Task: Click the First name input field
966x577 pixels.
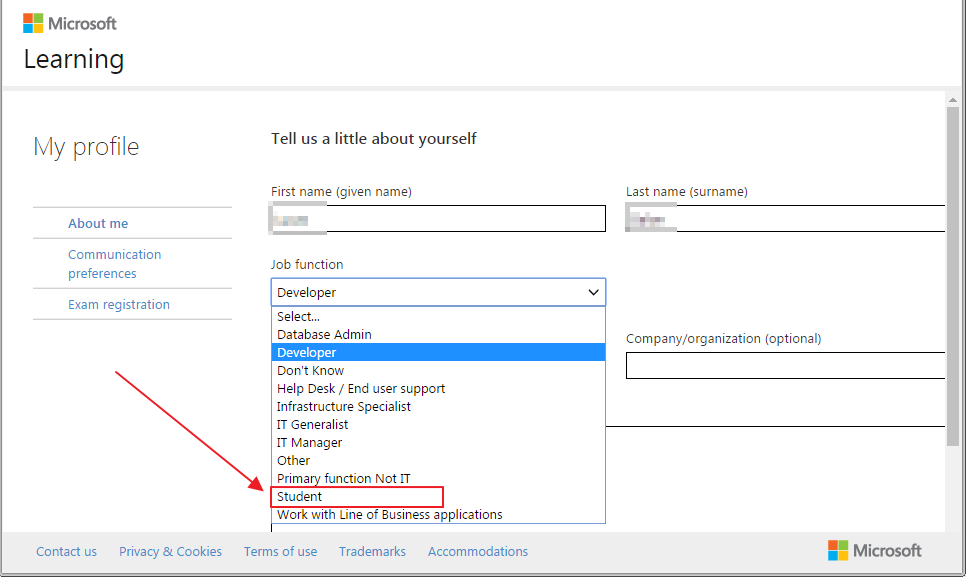Action: coord(438,219)
